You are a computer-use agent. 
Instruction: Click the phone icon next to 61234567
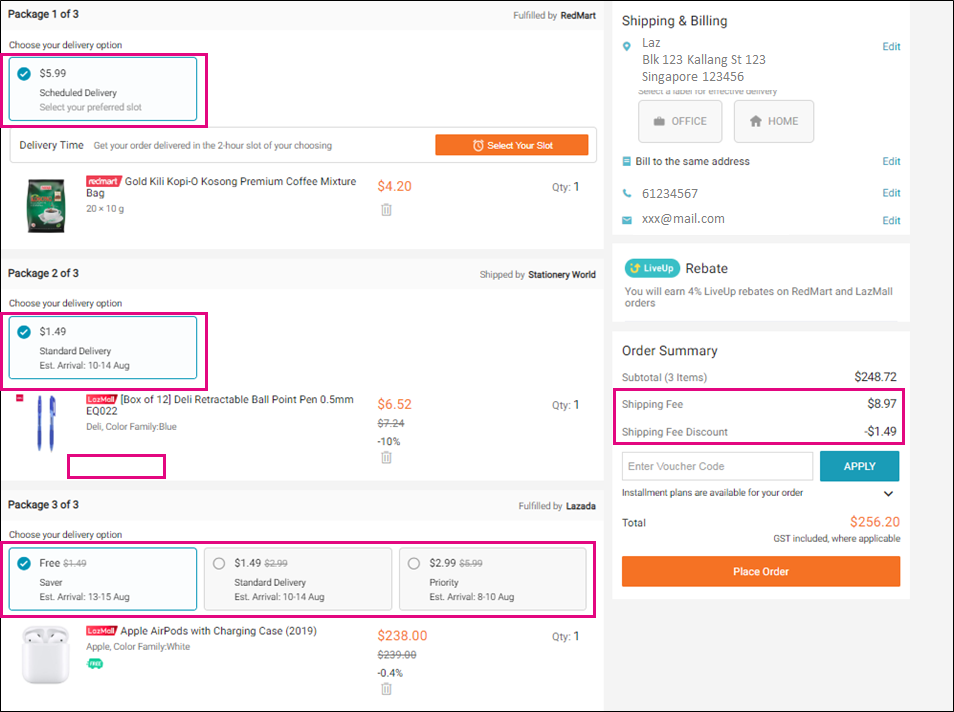627,194
